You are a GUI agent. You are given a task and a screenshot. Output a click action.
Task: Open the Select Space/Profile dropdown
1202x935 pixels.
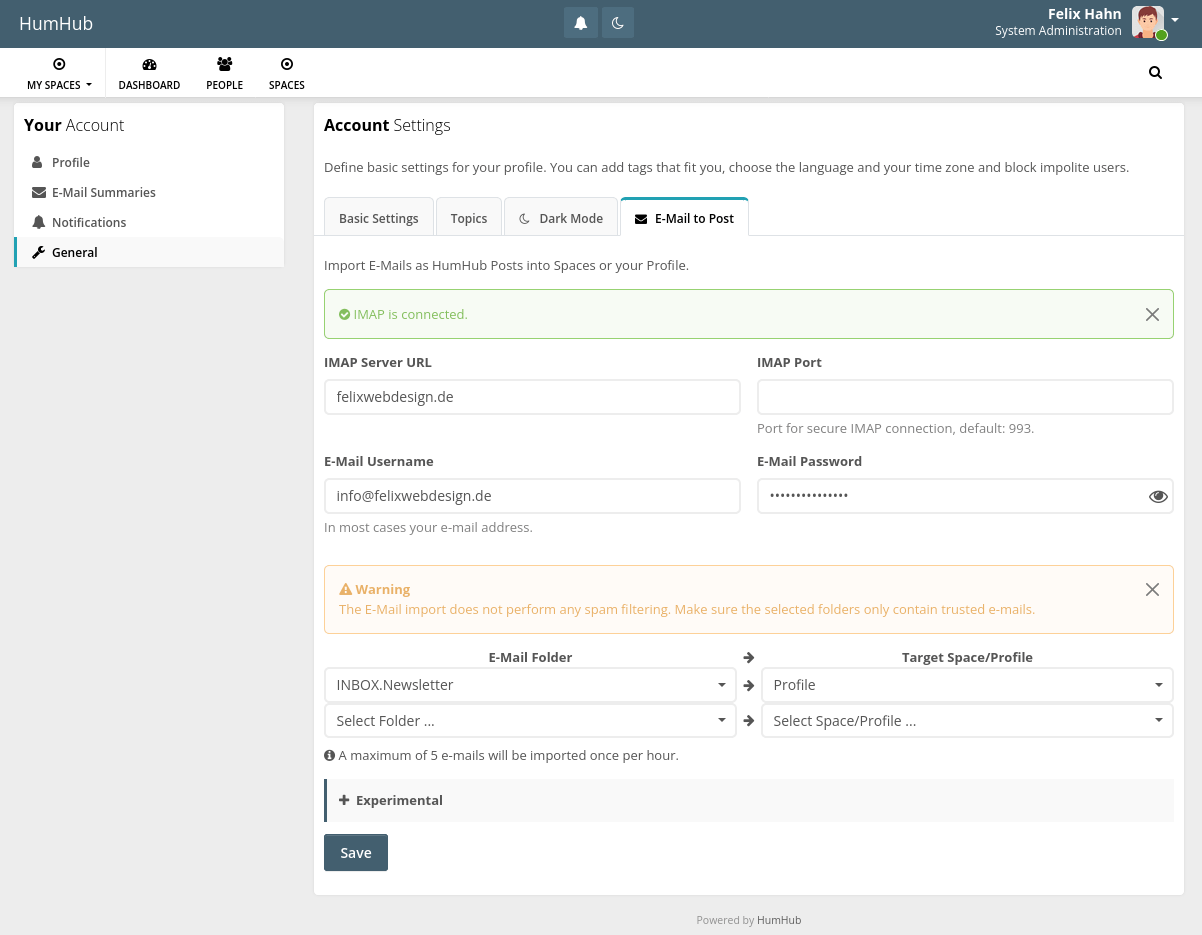(966, 721)
